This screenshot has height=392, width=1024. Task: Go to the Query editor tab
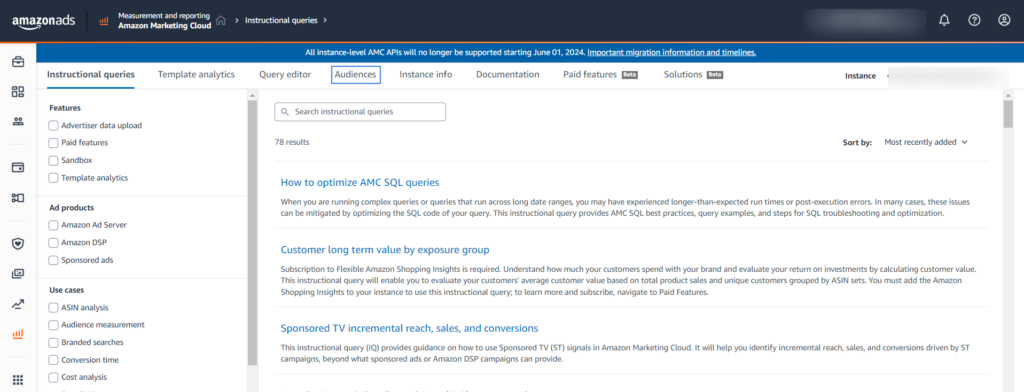pos(285,74)
